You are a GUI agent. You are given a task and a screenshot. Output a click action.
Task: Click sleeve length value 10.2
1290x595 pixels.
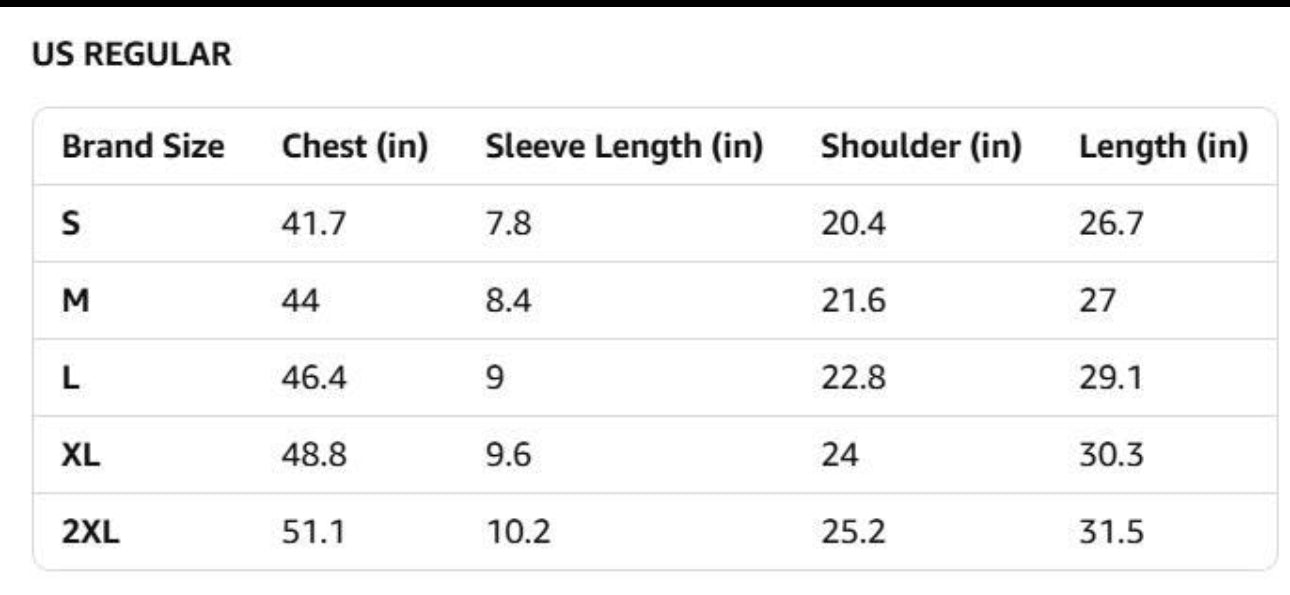pos(518,532)
